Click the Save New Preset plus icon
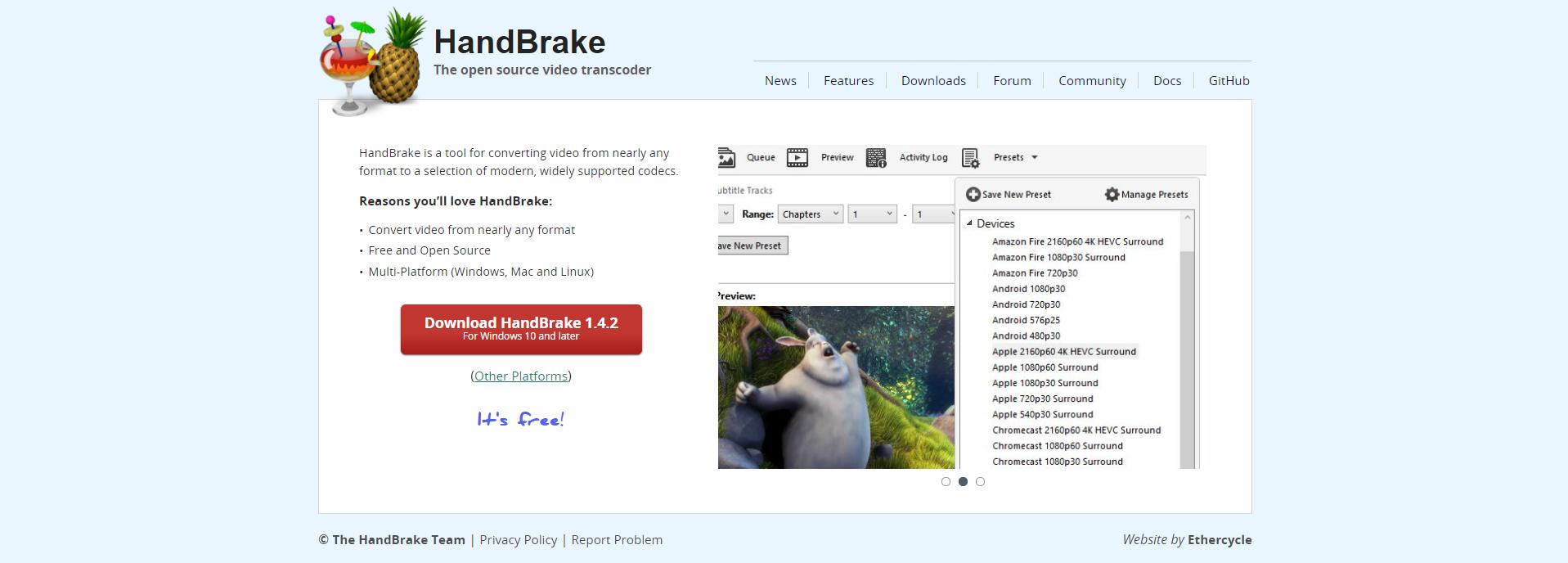1568x563 pixels. (973, 195)
